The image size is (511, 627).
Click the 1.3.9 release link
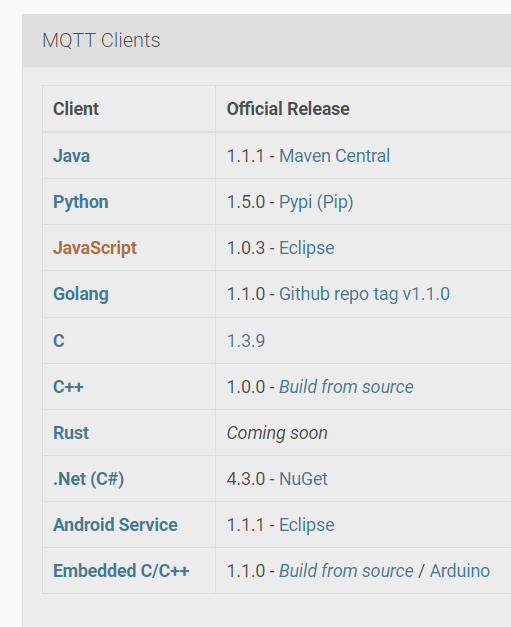coord(246,341)
